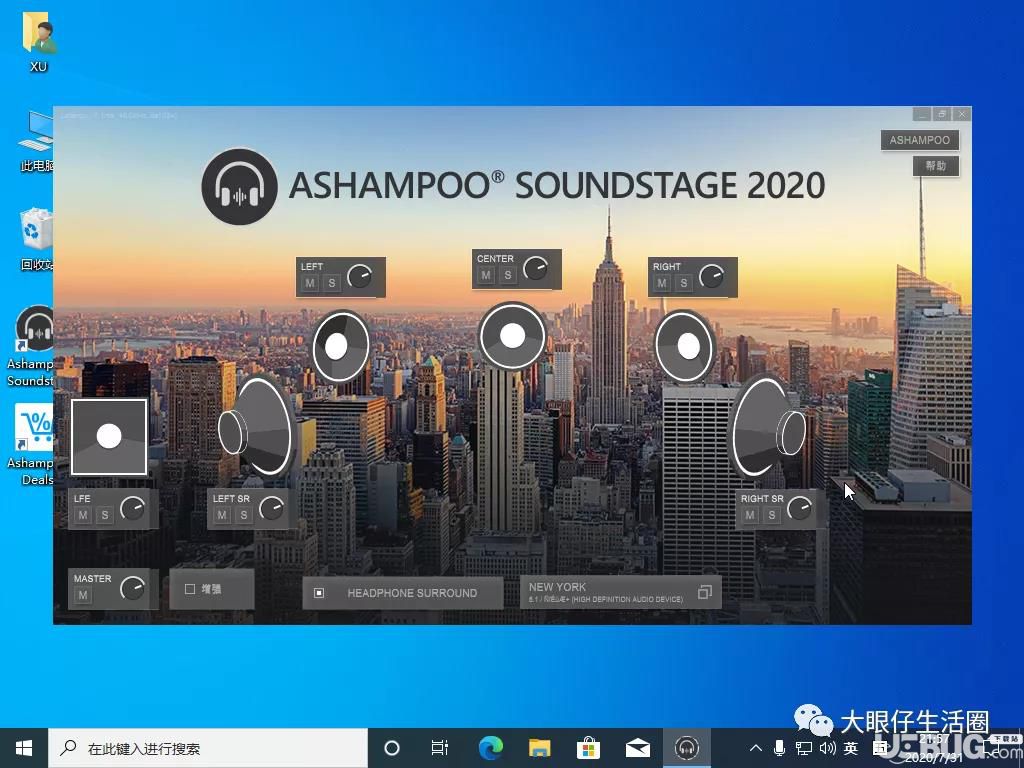Solo the LFE channel with S
Viewport: 1024px width, 768px height.
104,515
